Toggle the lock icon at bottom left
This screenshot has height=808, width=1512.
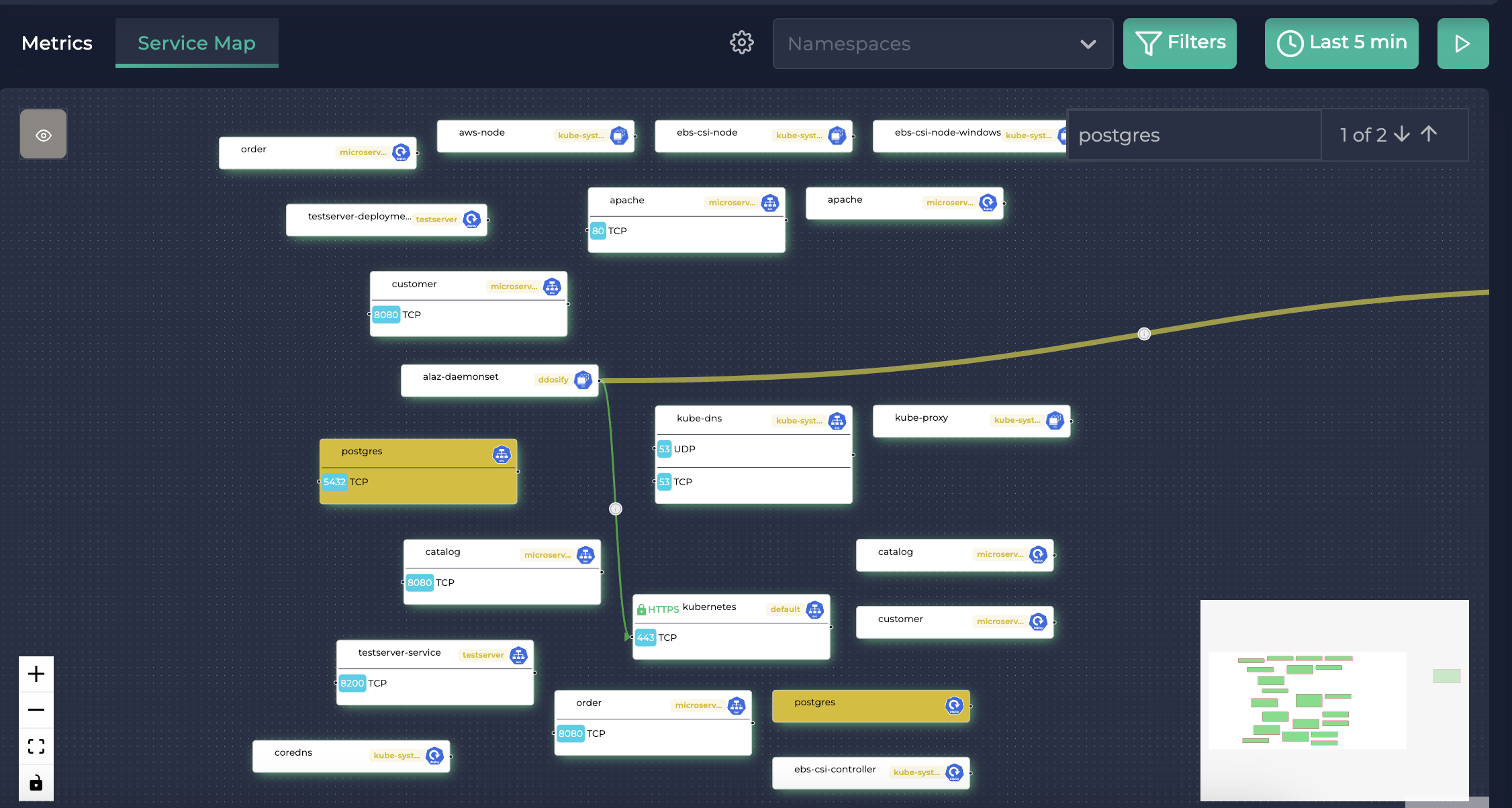tap(36, 782)
